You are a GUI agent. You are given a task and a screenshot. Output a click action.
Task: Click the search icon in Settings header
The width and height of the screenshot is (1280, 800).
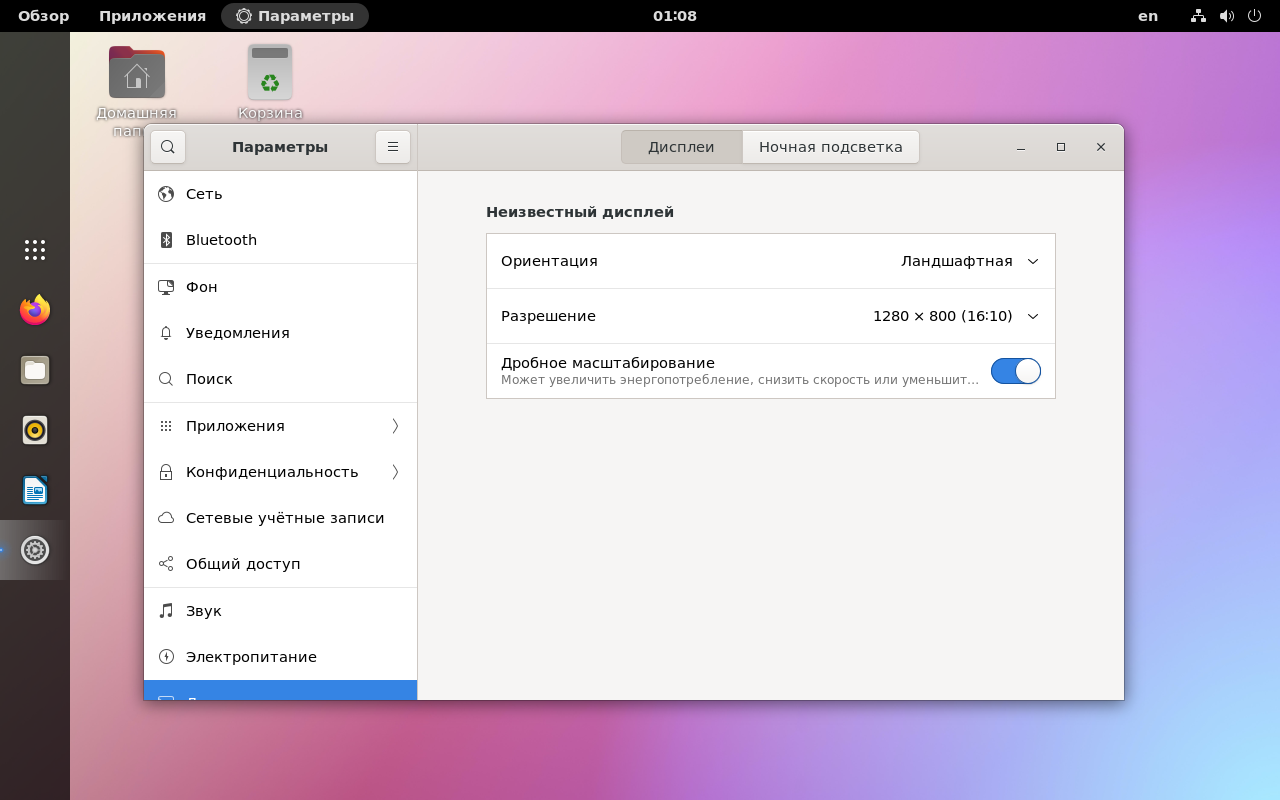[x=168, y=147]
